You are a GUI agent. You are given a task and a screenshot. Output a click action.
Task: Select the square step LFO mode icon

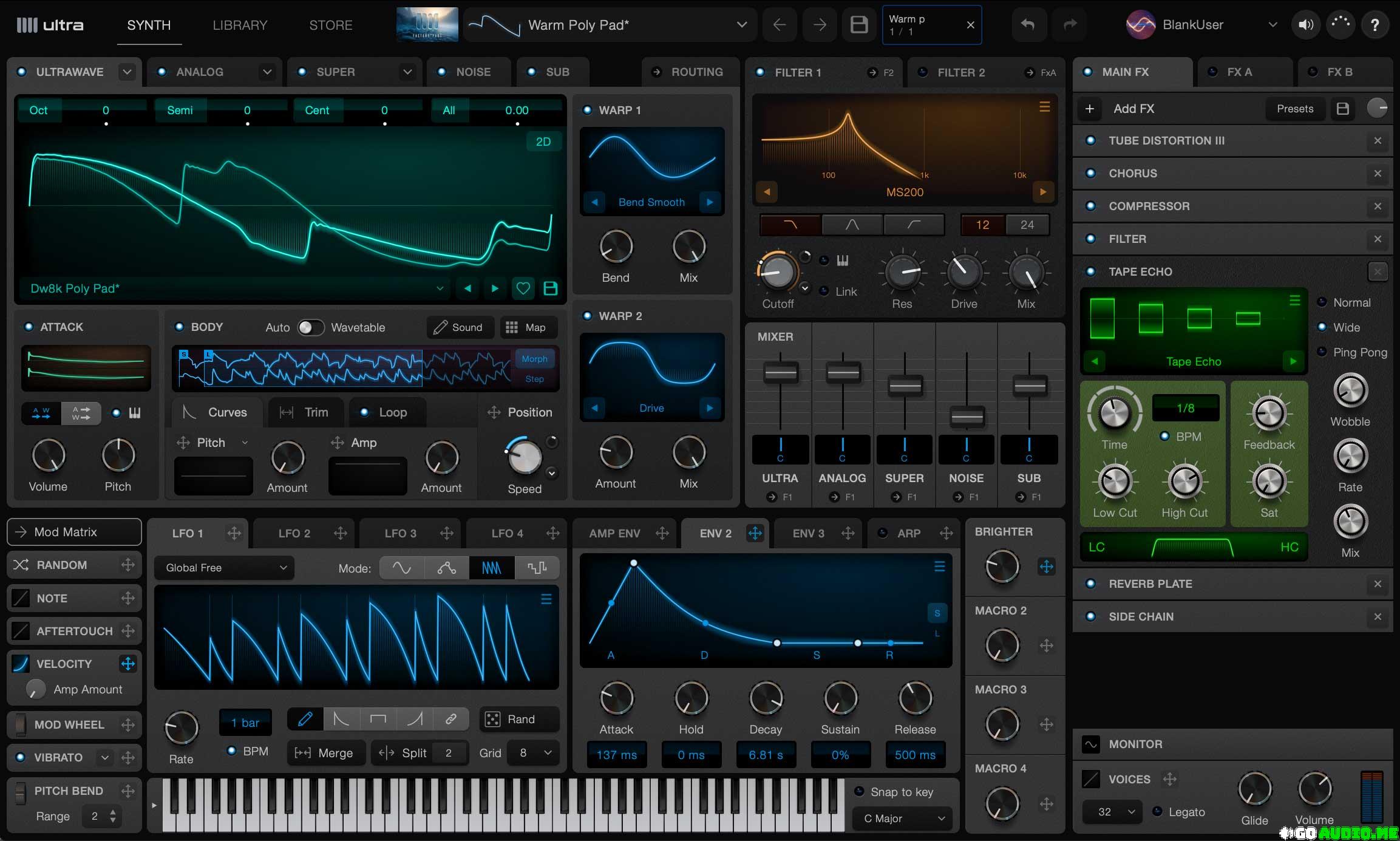(537, 568)
